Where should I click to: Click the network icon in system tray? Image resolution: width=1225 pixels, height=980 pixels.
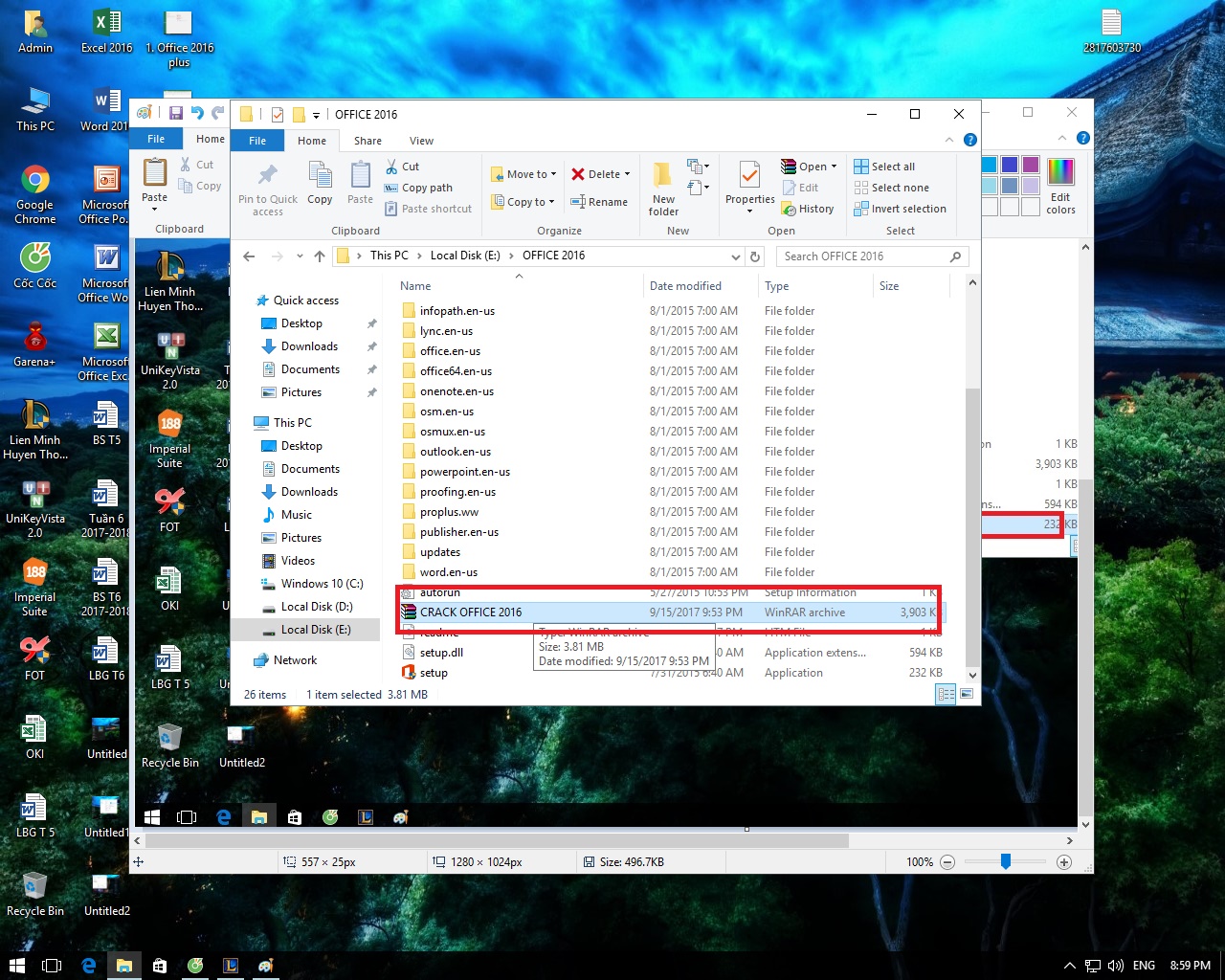1092,966
